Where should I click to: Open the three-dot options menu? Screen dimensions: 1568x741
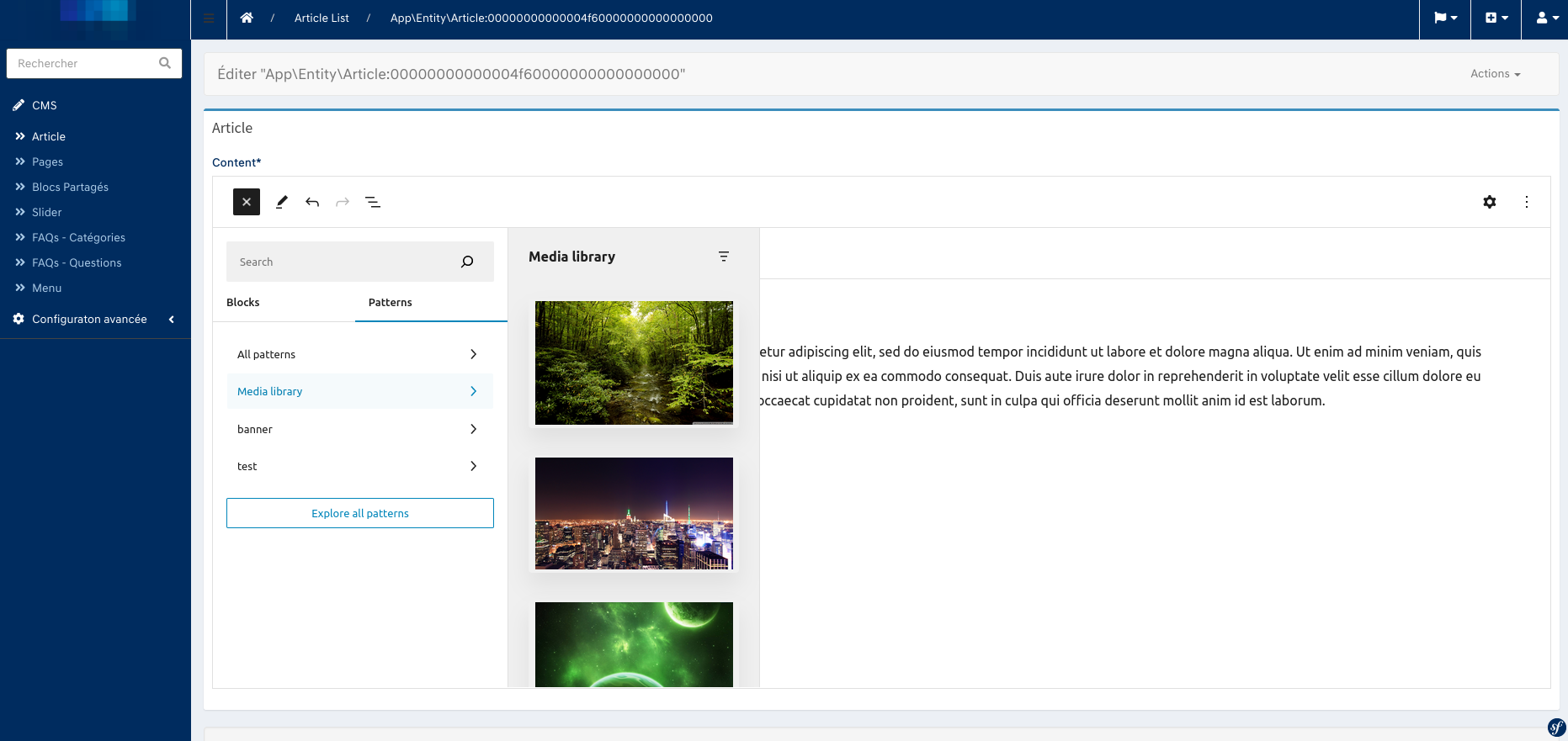tap(1526, 202)
